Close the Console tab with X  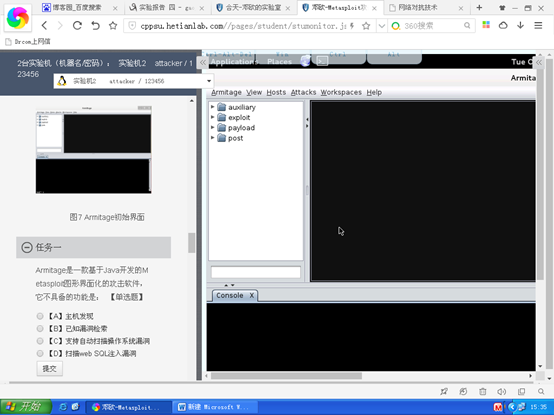pos(252,295)
